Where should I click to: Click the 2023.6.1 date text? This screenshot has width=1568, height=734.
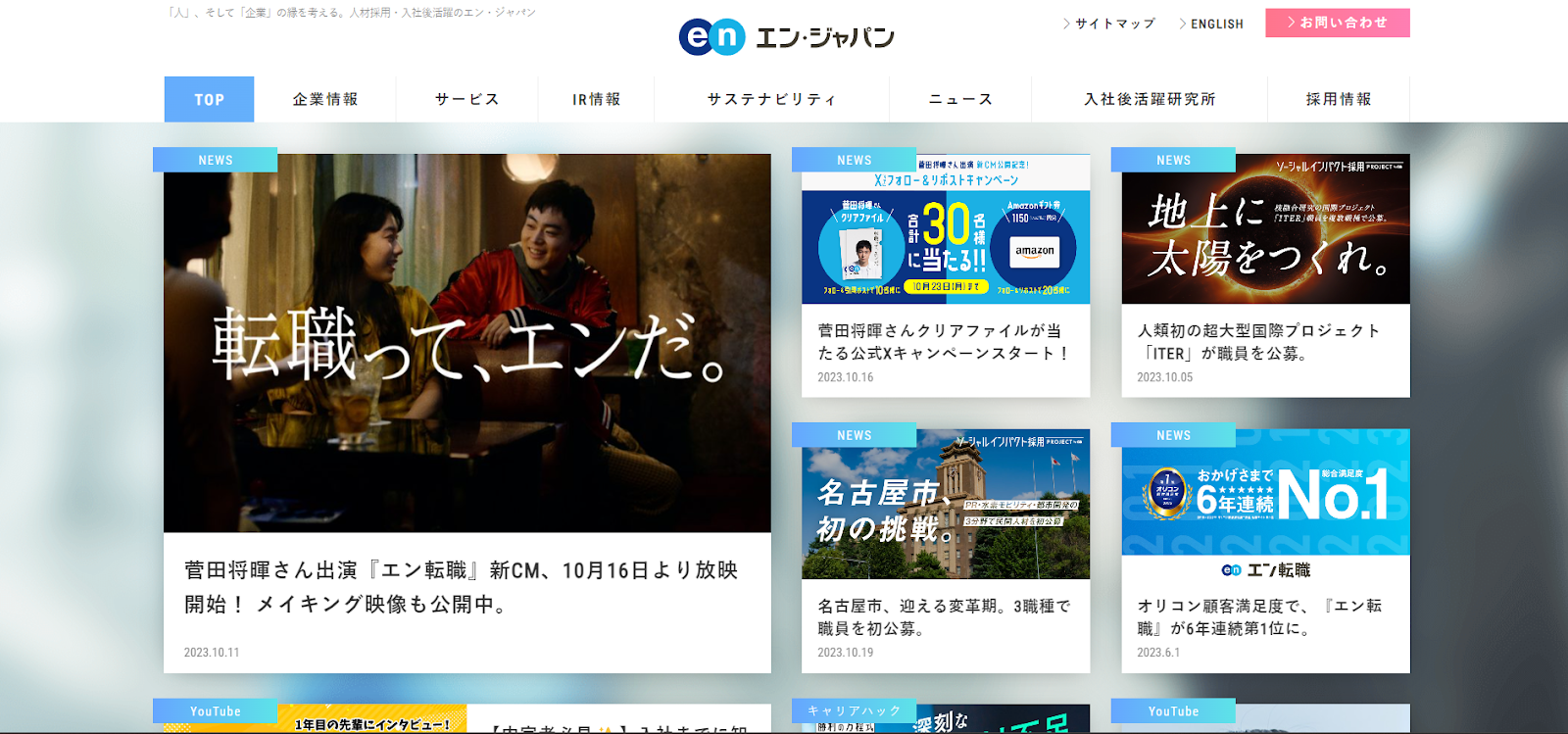point(1158,652)
